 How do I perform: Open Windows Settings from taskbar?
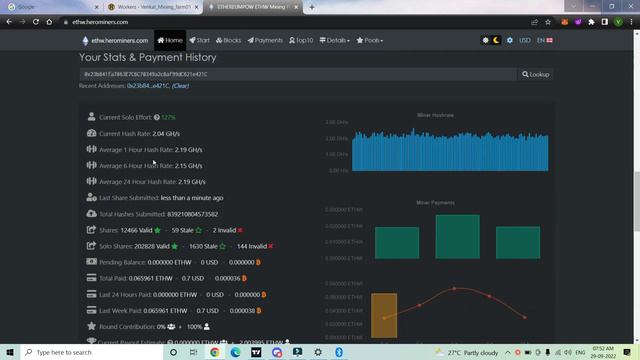tap(318, 352)
